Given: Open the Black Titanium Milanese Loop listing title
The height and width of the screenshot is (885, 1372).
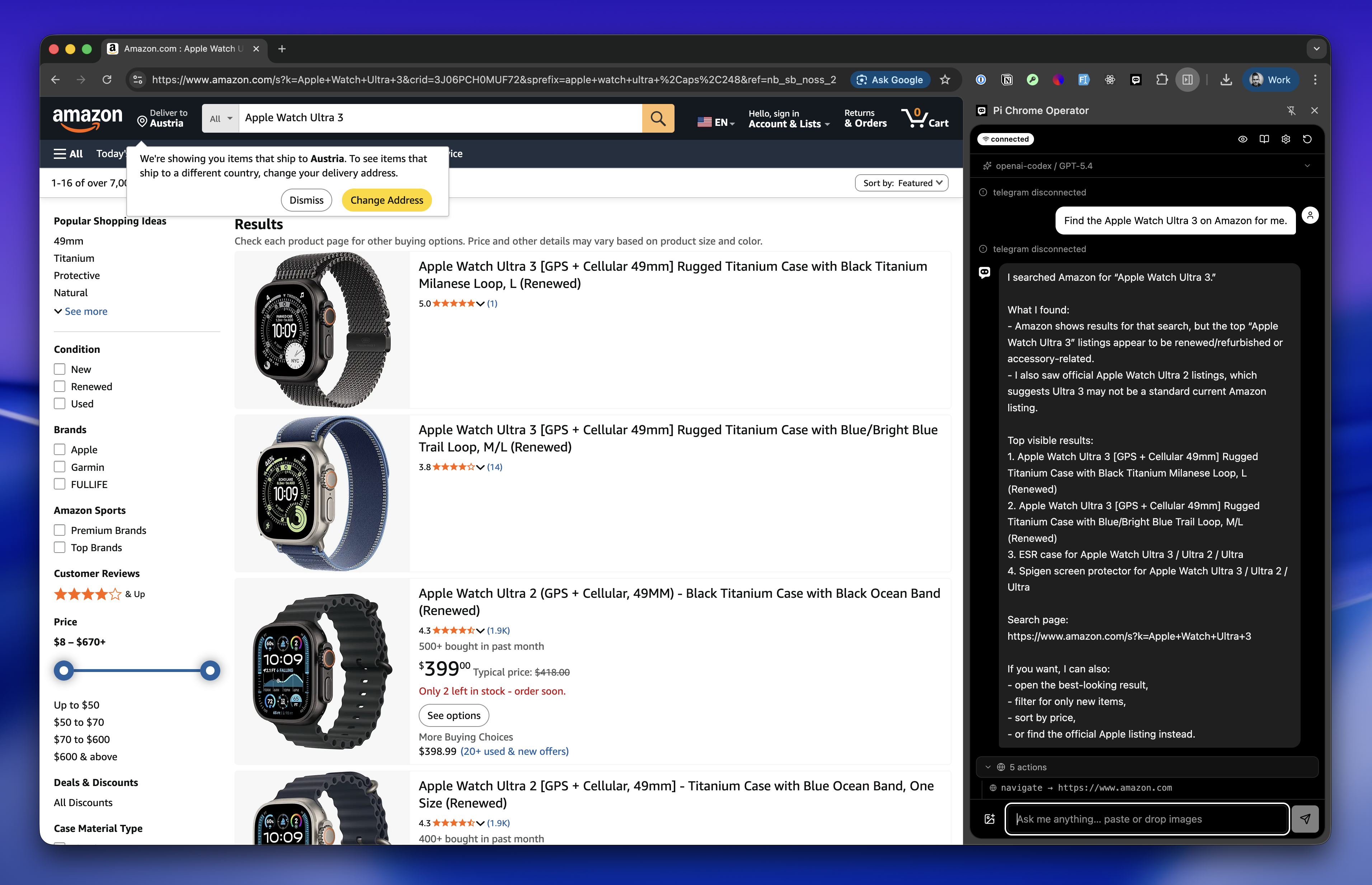Looking at the screenshot, I should (673, 275).
